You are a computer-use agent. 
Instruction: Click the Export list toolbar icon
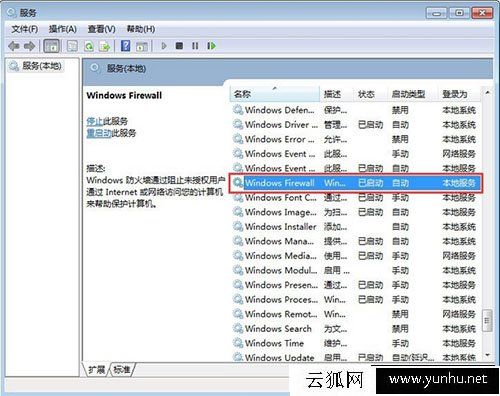(105, 46)
